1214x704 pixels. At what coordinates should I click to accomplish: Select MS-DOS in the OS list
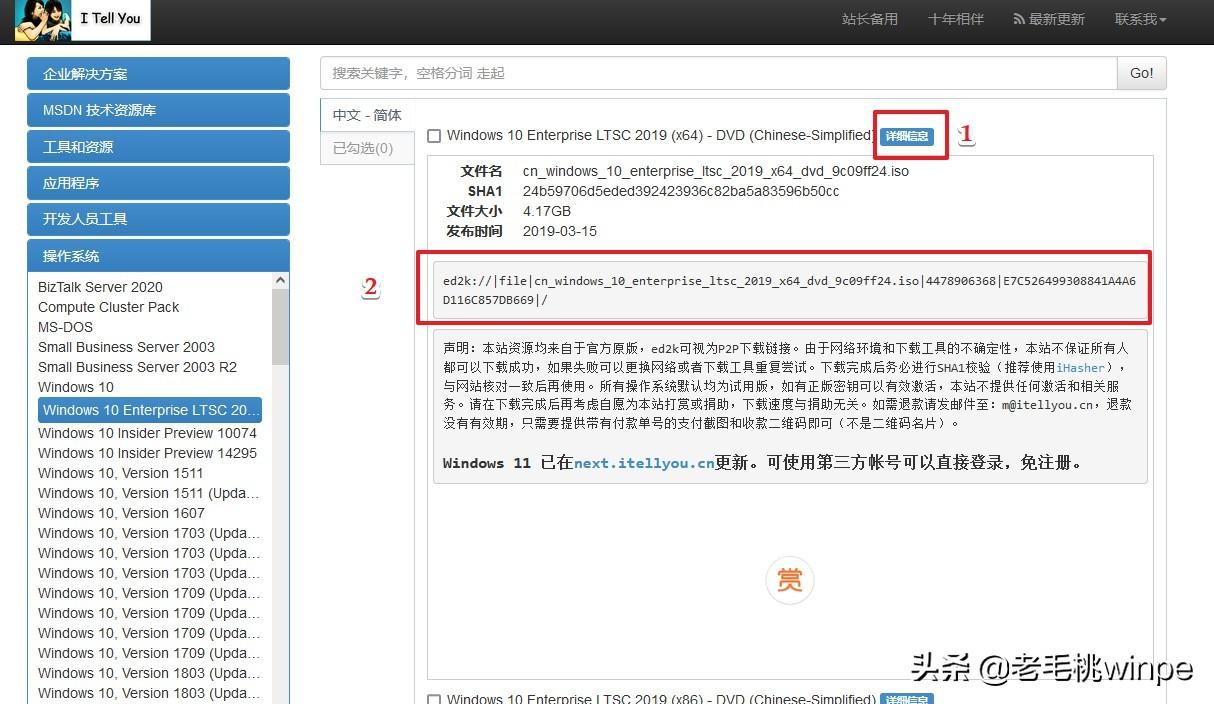coord(65,327)
